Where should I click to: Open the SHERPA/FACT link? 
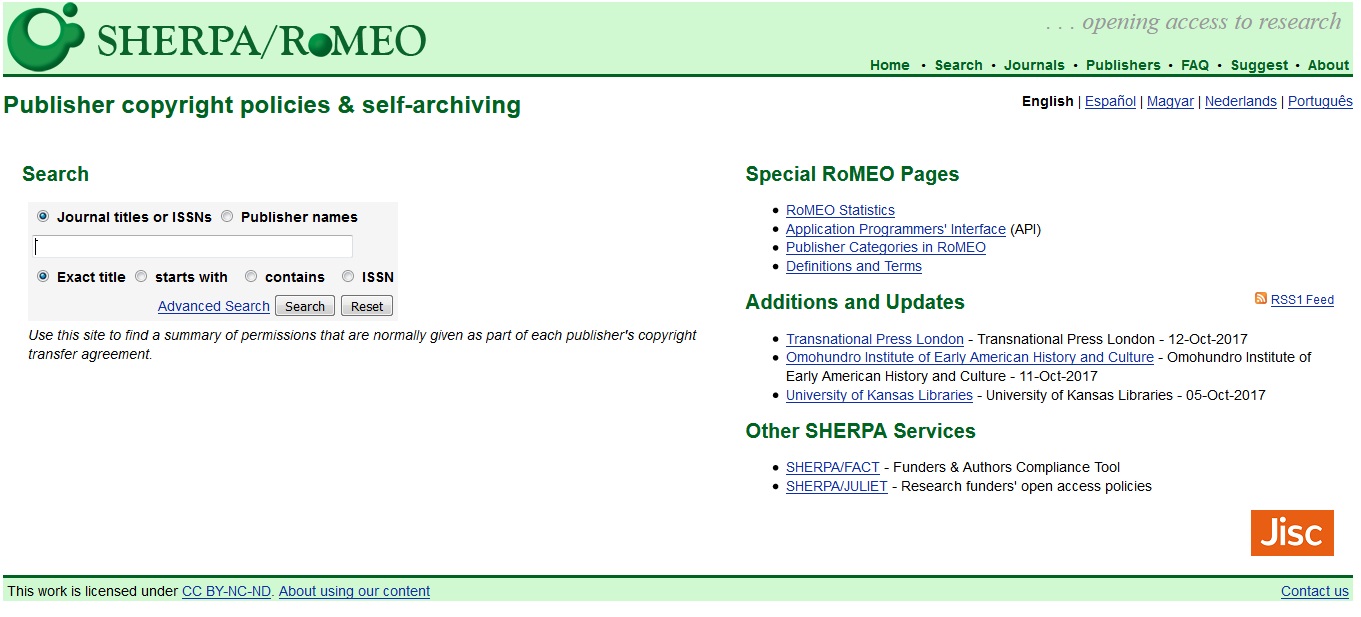[x=833, y=467]
